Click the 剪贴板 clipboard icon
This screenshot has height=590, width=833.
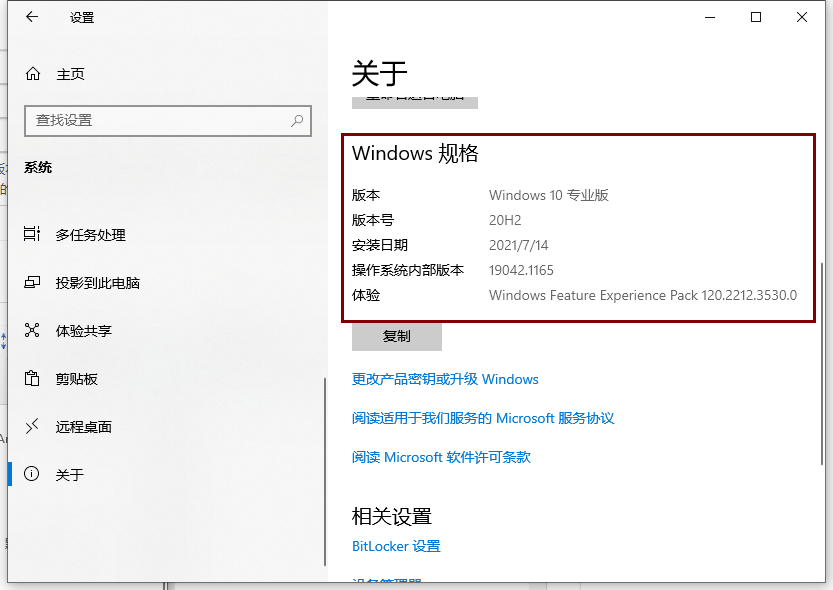coord(33,379)
